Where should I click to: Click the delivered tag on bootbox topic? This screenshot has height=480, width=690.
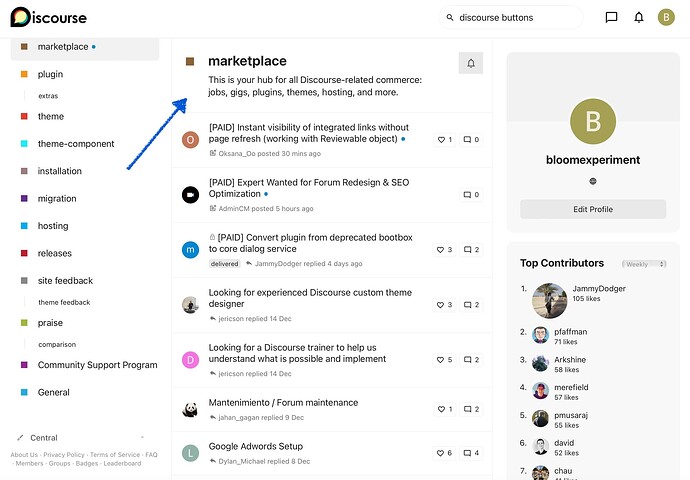click(x=224, y=264)
